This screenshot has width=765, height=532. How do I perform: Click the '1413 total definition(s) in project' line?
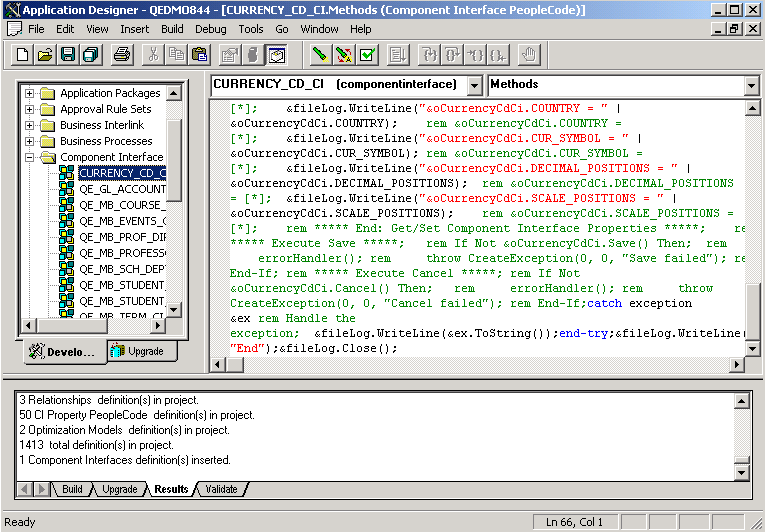[97, 445]
